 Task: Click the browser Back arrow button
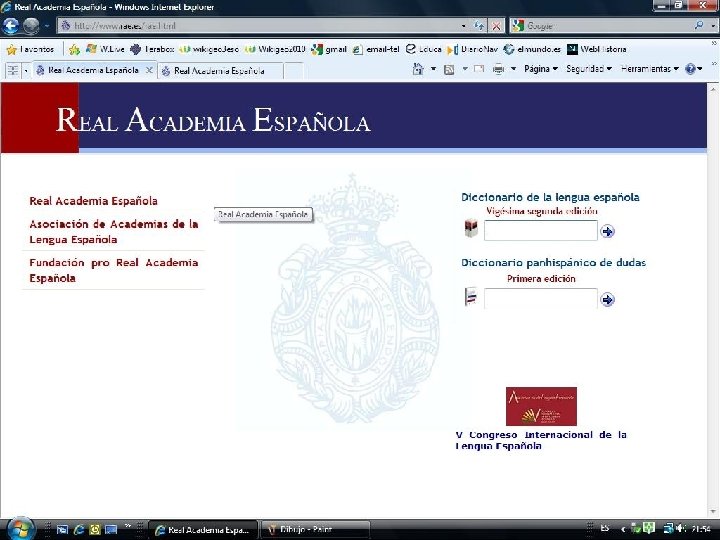point(11,26)
